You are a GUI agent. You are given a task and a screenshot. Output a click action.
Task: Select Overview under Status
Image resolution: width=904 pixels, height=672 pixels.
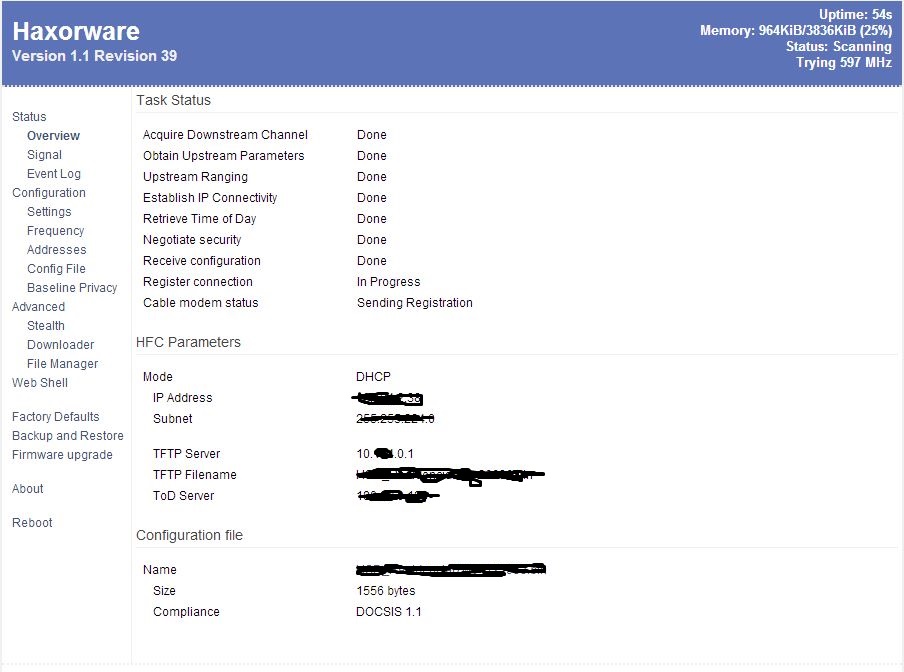point(53,136)
